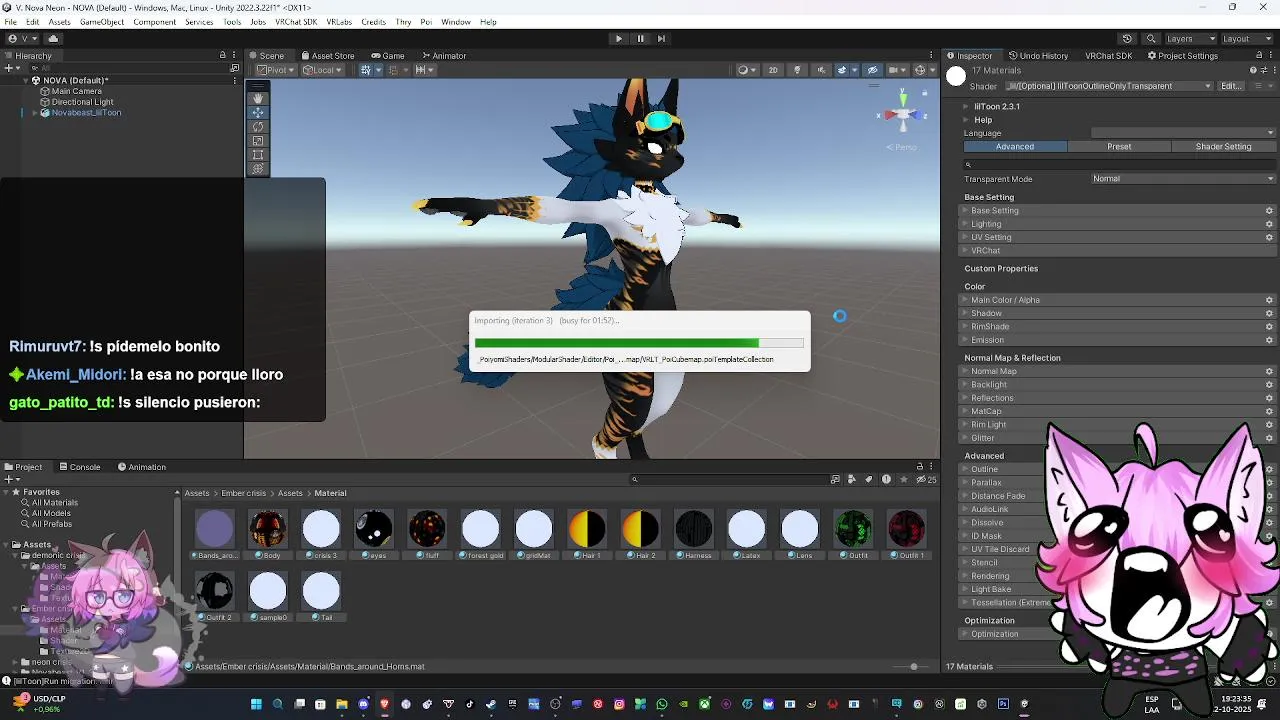
Task: Open material help icon in Inspector
Action: (1253, 70)
